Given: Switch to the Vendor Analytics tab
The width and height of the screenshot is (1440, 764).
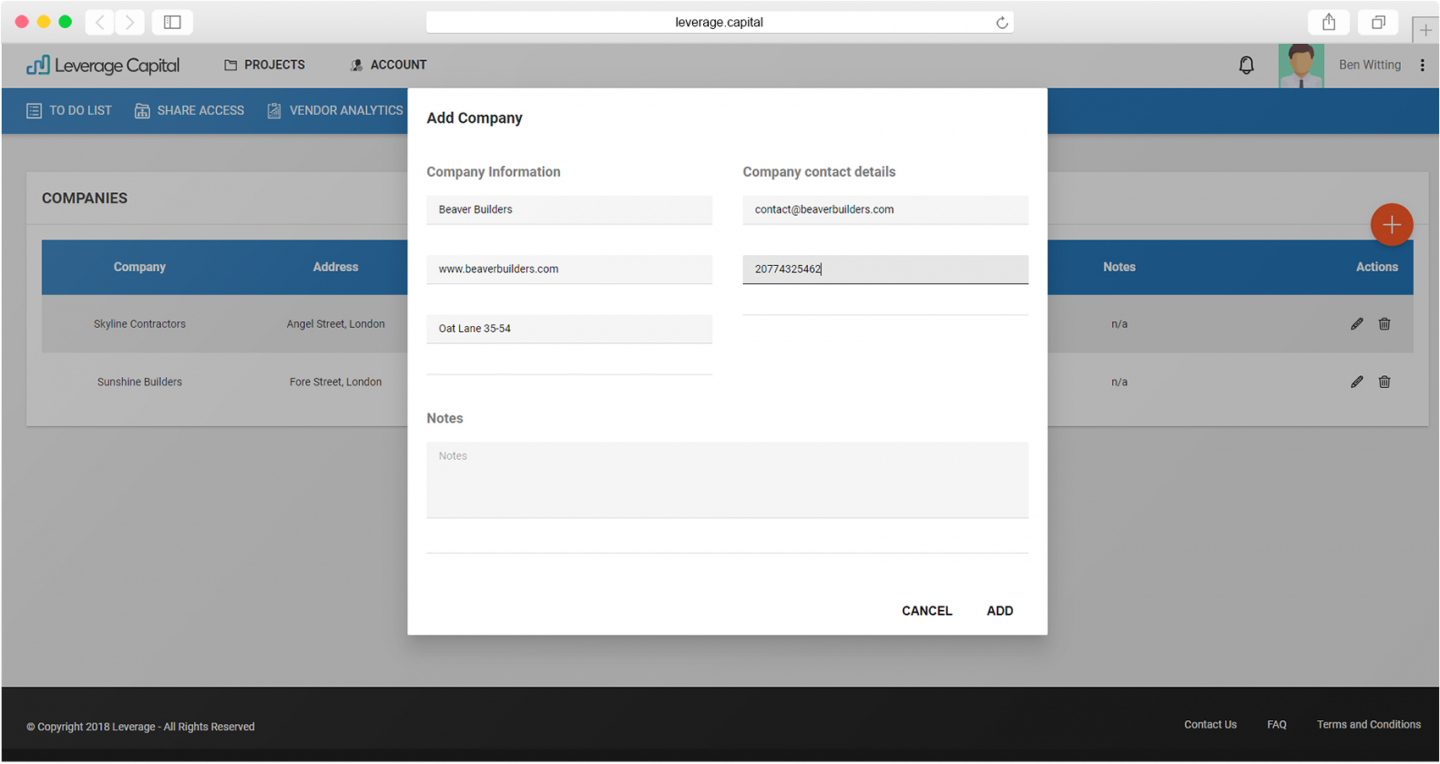Looking at the screenshot, I should point(335,111).
